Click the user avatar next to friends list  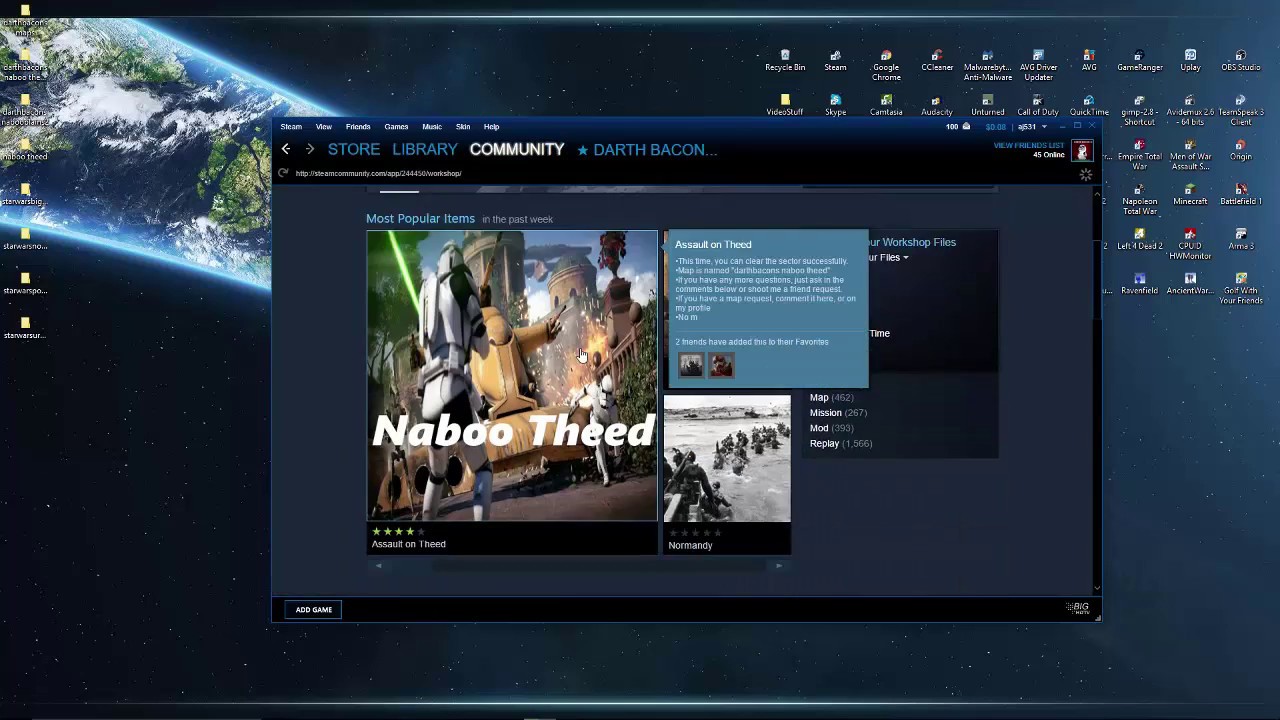click(1081, 151)
